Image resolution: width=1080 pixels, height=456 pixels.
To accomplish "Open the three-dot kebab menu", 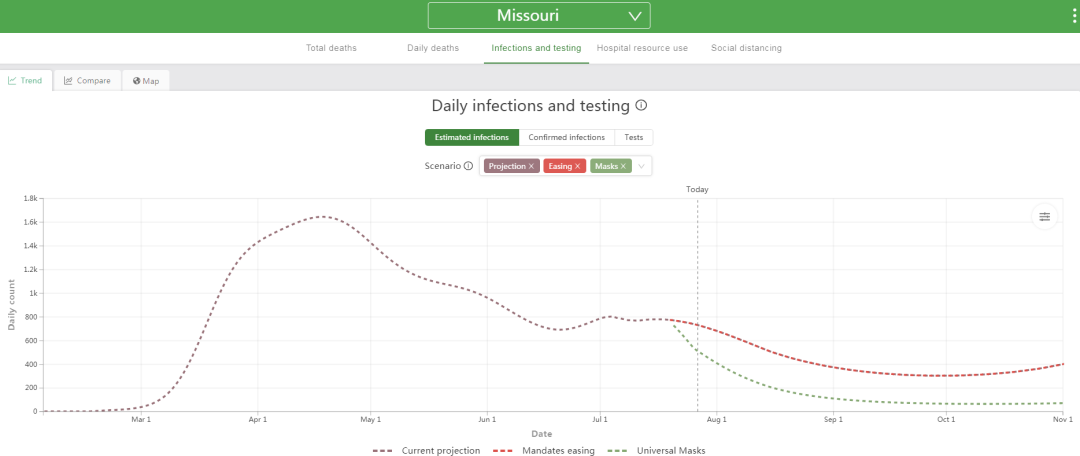I will pos(1074,15).
